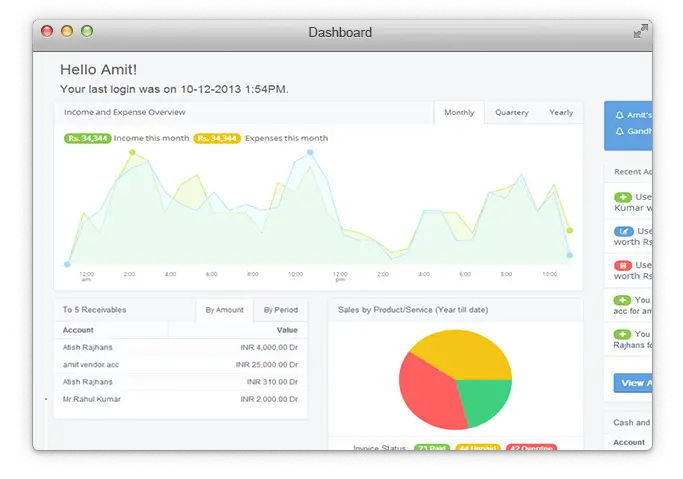Viewport: 683px width, 479px height.
Task: Switch to Quartery overview tab
Action: point(512,112)
